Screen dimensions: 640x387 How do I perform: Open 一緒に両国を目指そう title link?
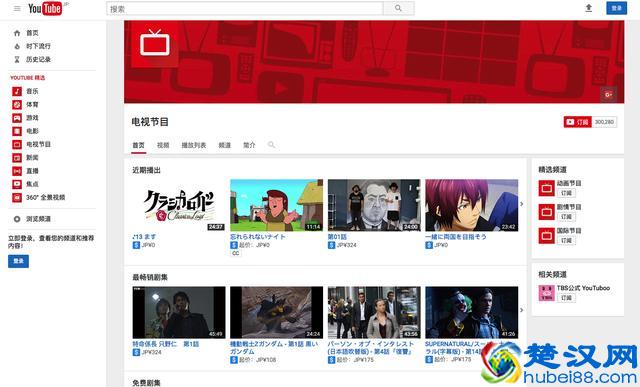(456, 237)
